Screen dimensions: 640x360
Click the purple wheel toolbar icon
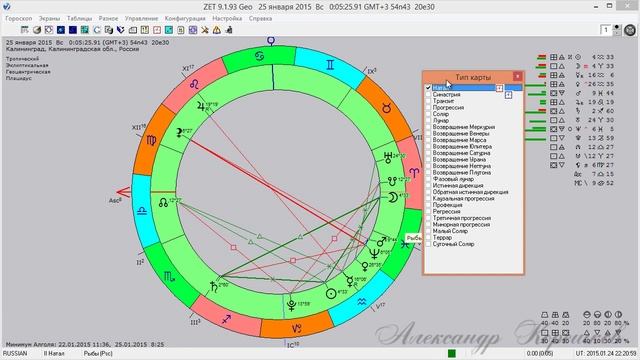coord(193,30)
